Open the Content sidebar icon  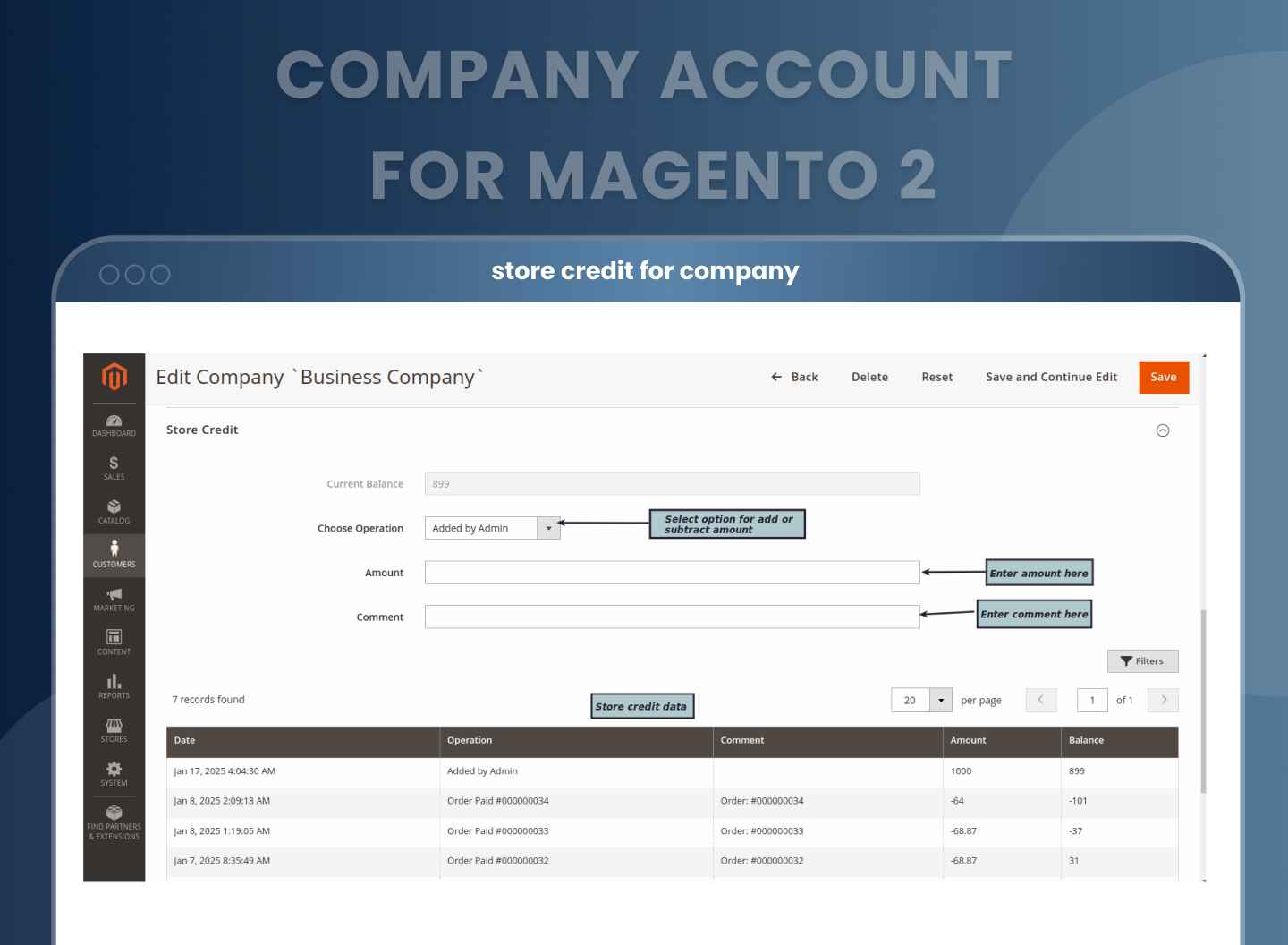click(114, 642)
